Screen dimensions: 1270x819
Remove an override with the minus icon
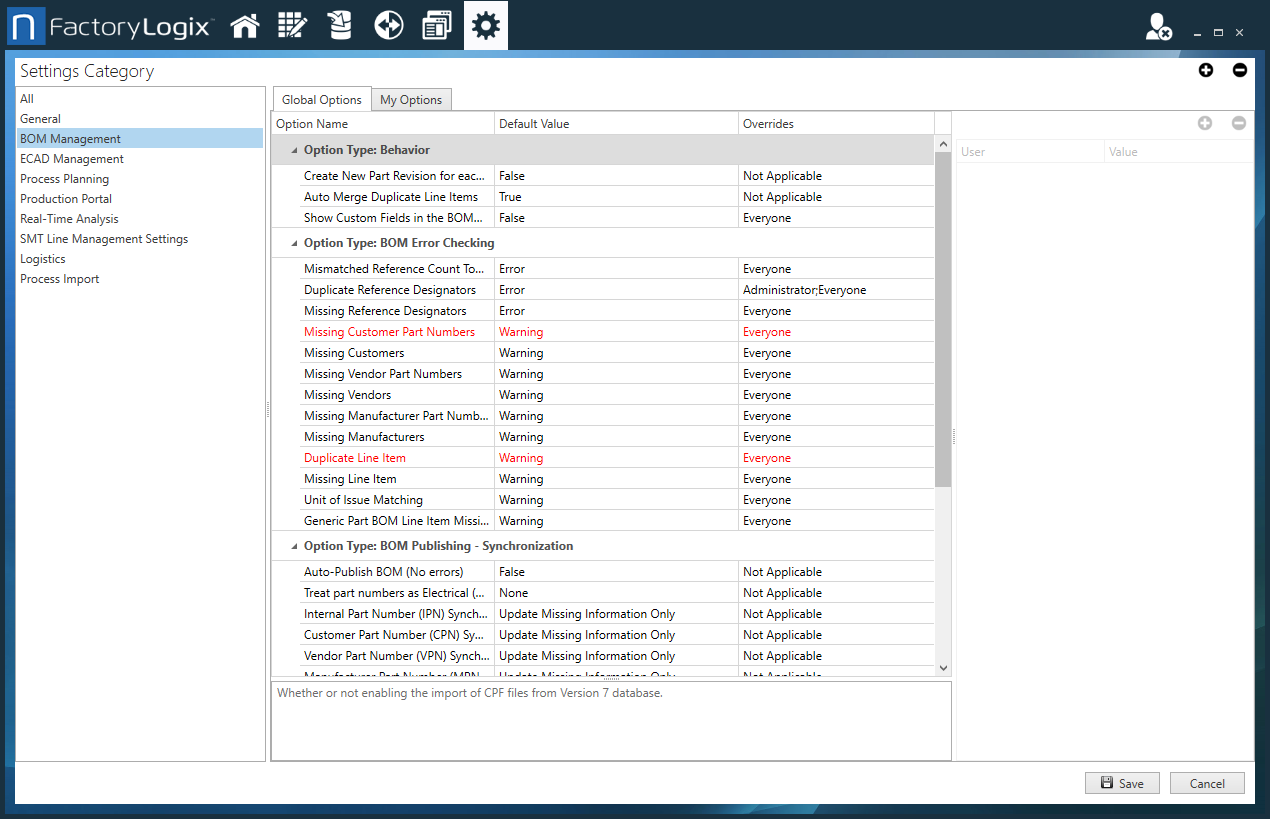1238,123
